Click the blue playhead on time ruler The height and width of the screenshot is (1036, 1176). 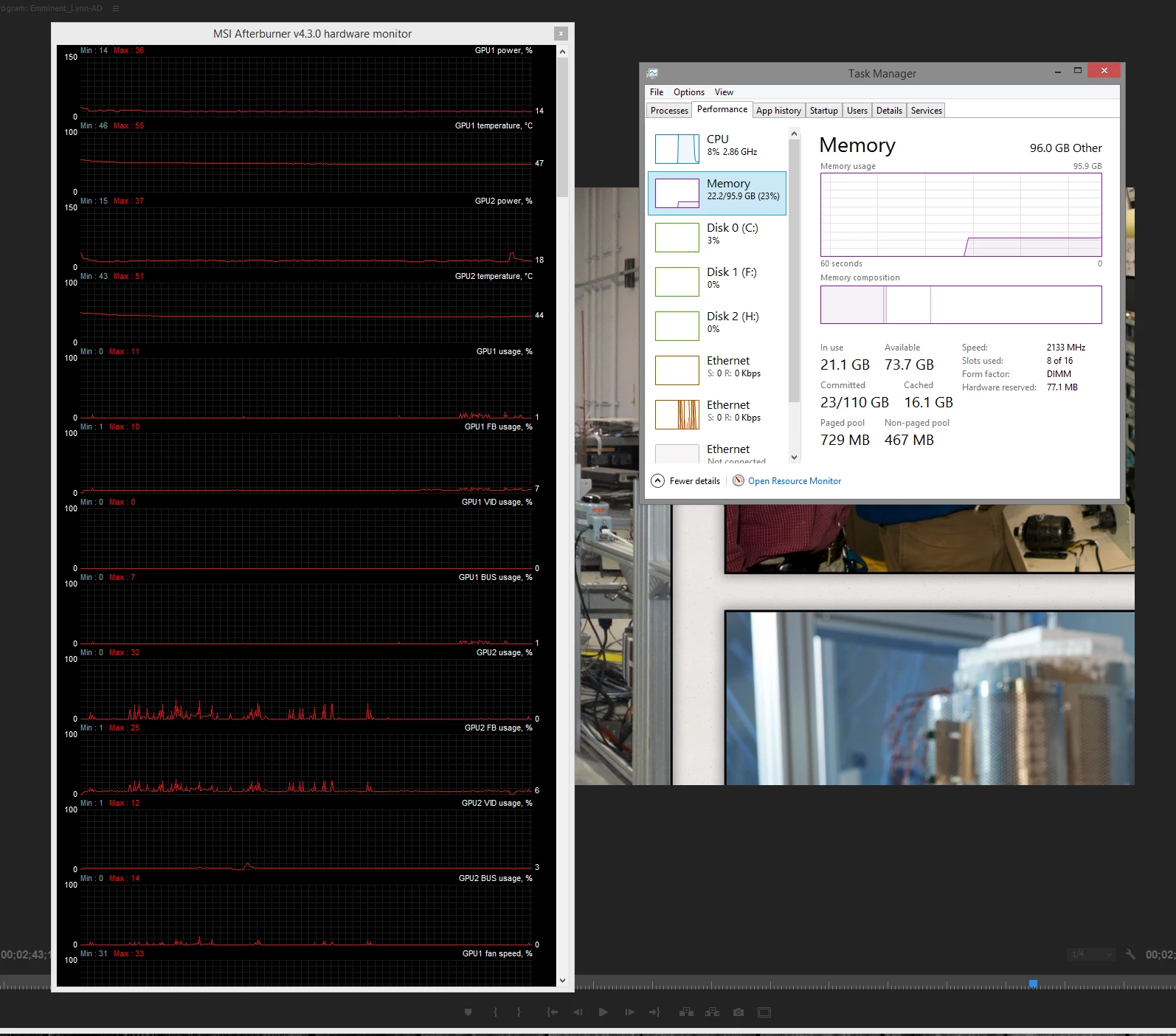(x=1033, y=984)
